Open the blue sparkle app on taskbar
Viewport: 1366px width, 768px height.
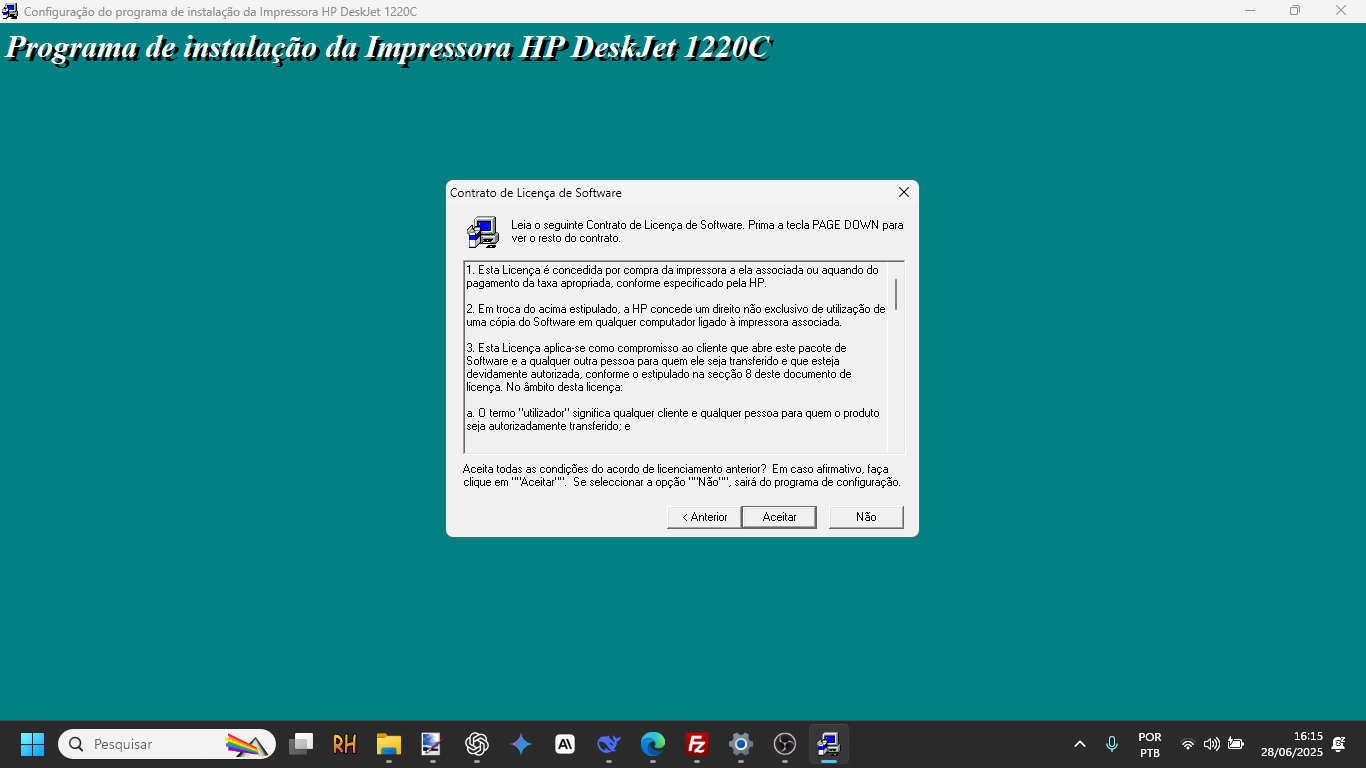521,744
